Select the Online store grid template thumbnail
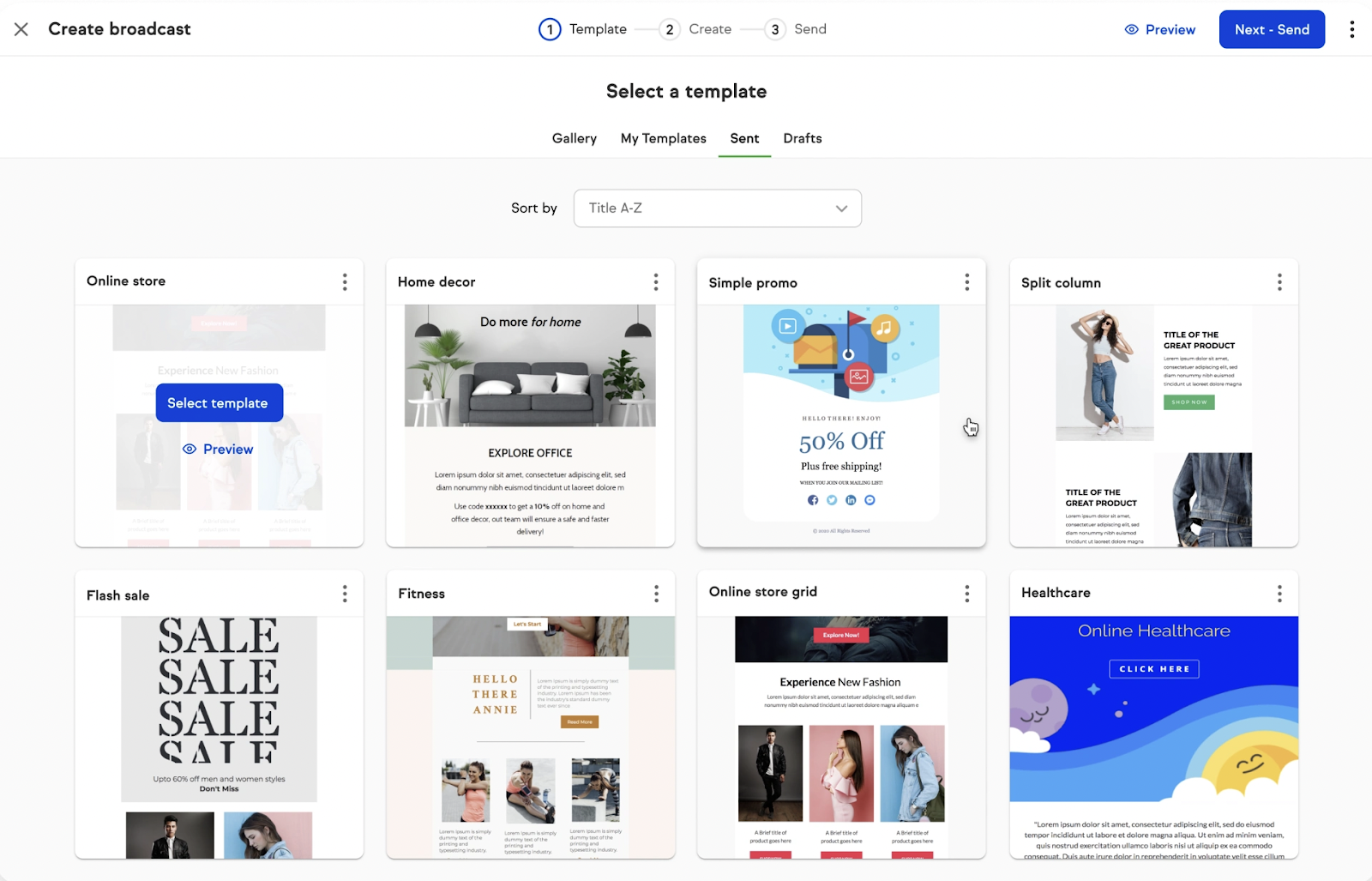The image size is (1372, 881). coord(841,737)
